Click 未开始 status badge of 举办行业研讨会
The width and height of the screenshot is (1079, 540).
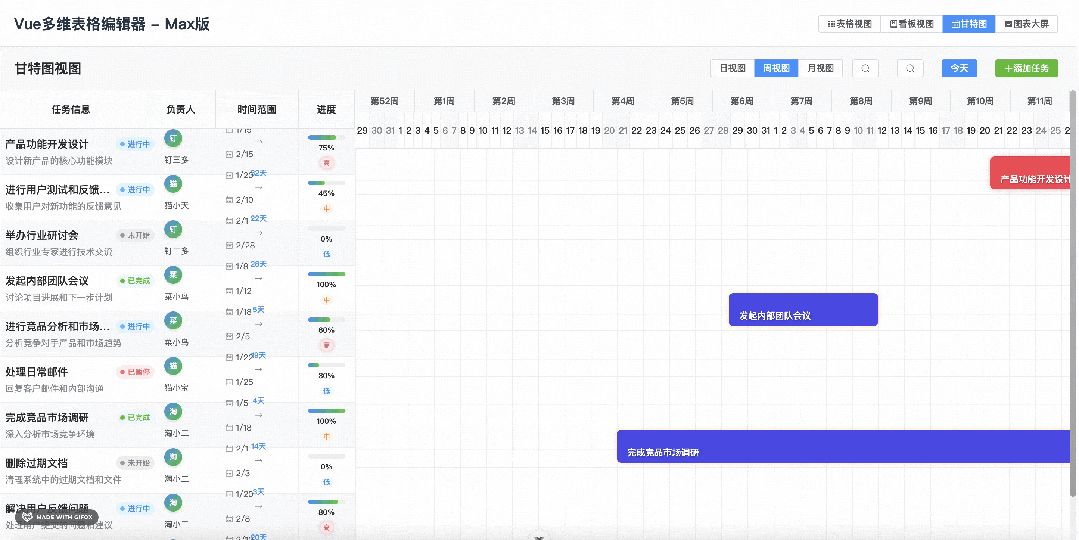click(x=135, y=235)
